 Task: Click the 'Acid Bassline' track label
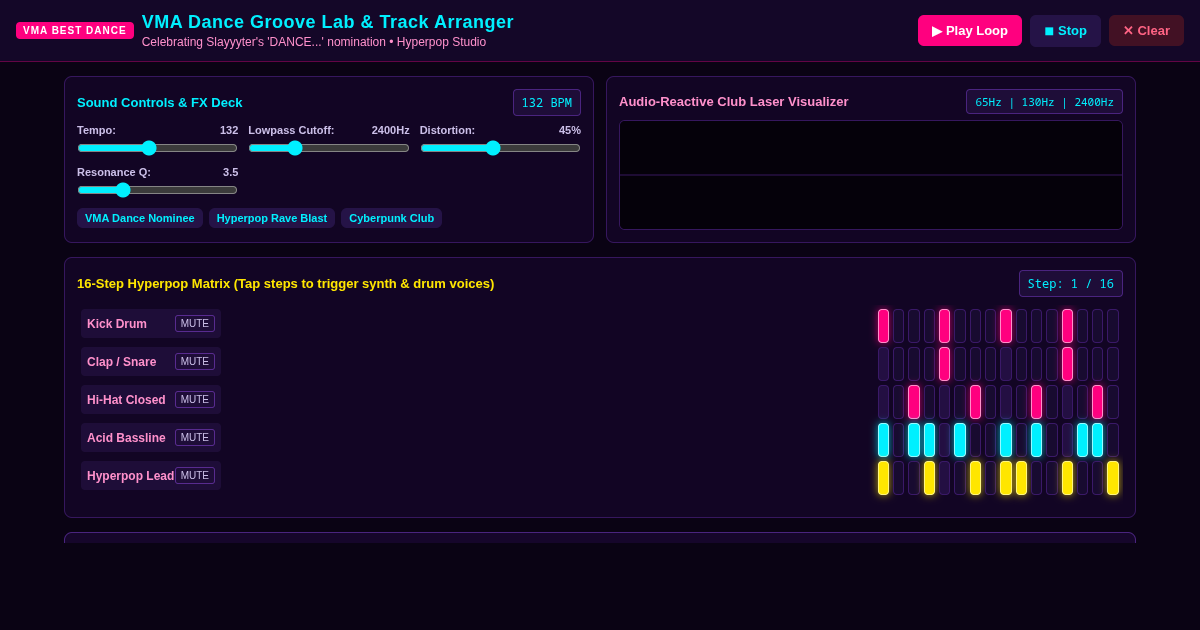(x=126, y=438)
